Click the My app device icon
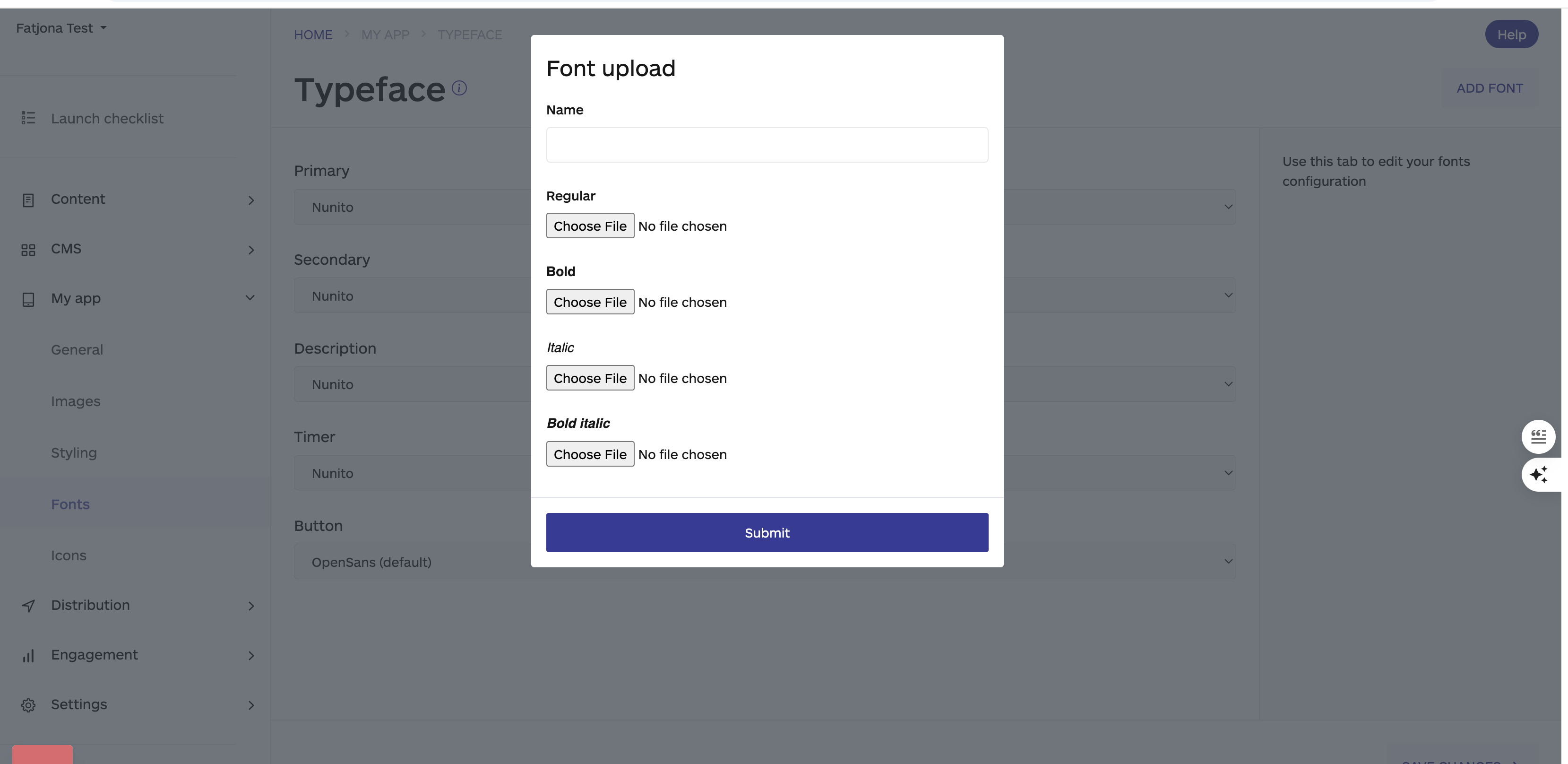This screenshot has width=1568, height=764. click(x=28, y=299)
